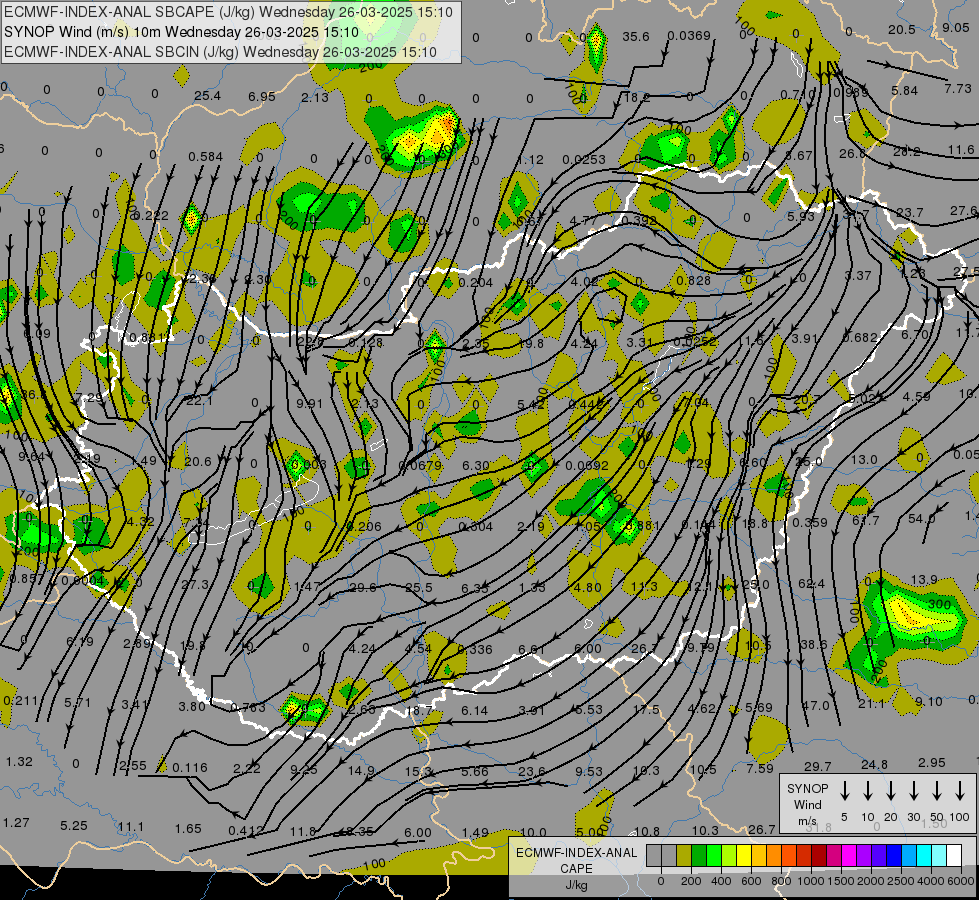Click the legend scale label 6000

pyautogui.click(x=962, y=881)
